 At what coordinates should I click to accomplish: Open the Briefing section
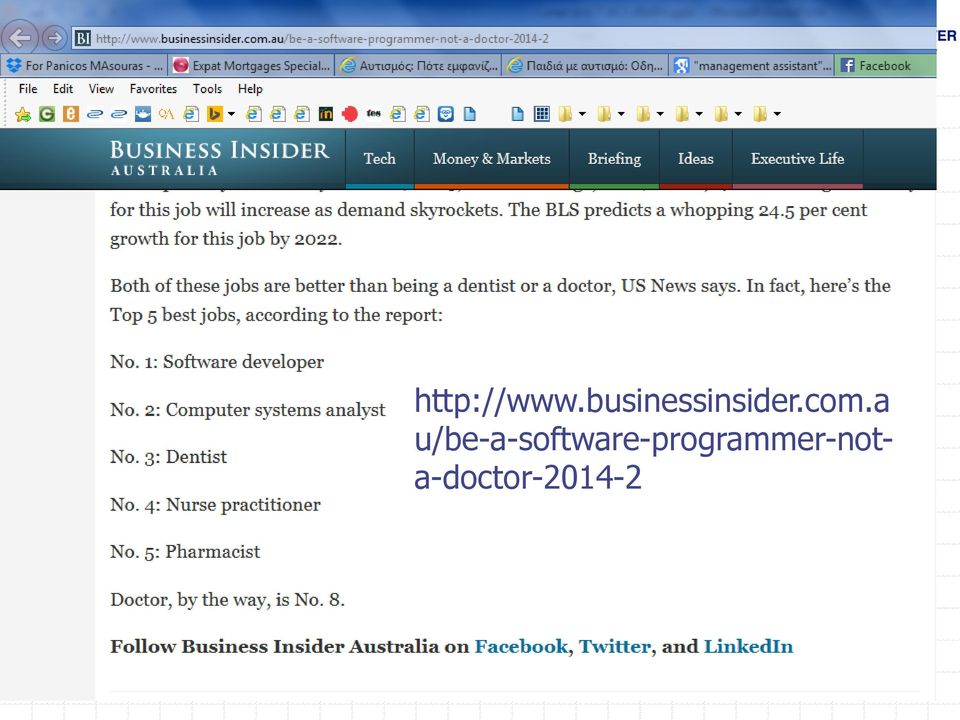click(x=614, y=159)
